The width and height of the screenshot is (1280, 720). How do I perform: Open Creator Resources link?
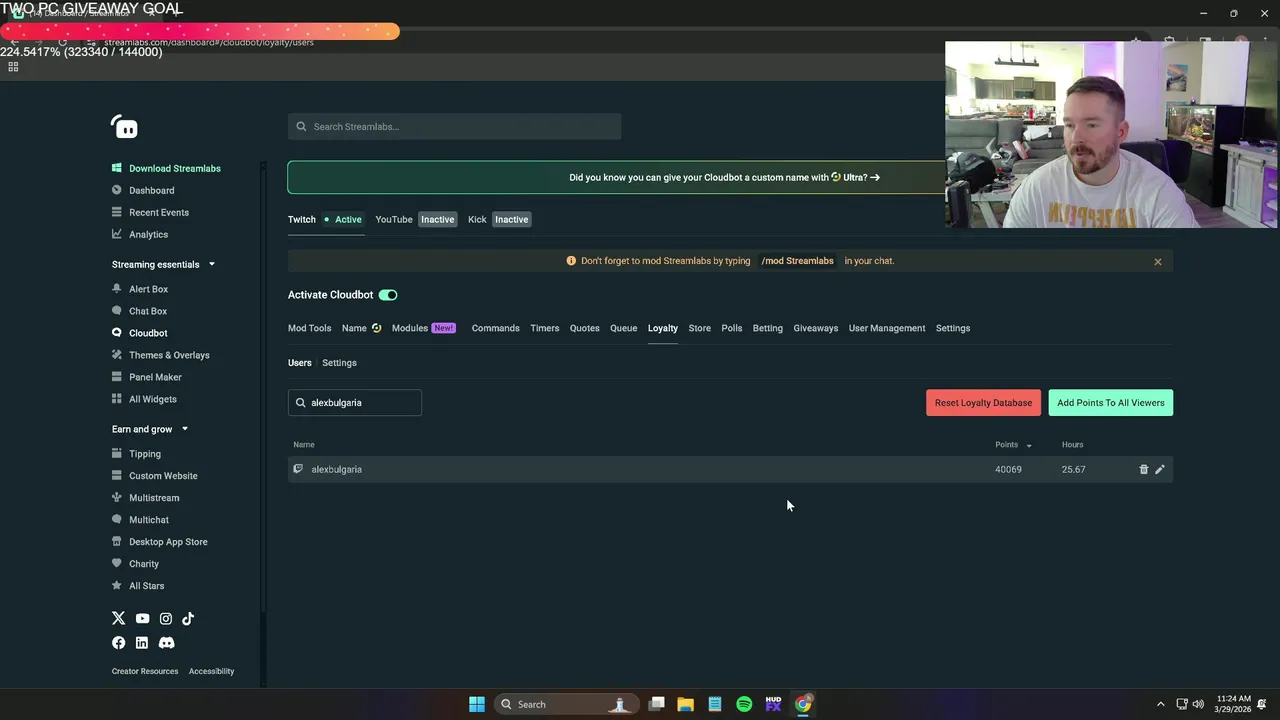(x=145, y=671)
